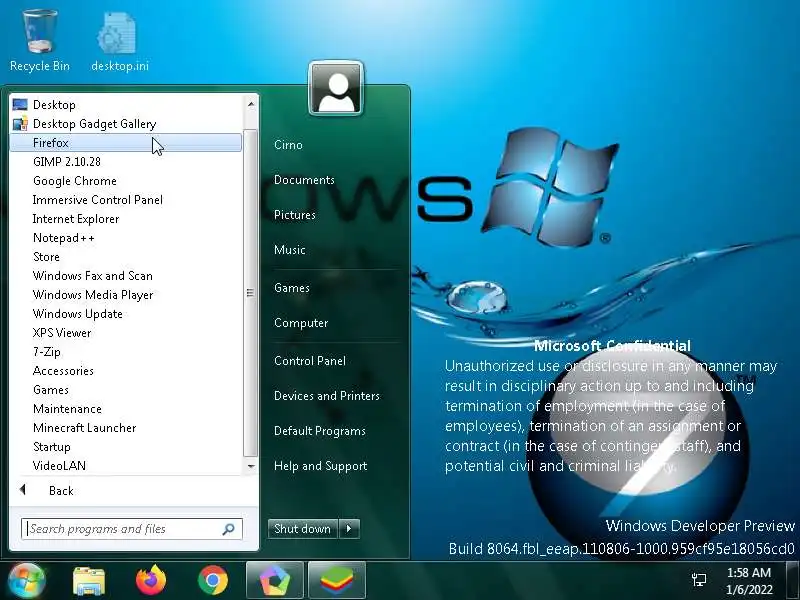Click the Desktop program icon

click(19, 105)
